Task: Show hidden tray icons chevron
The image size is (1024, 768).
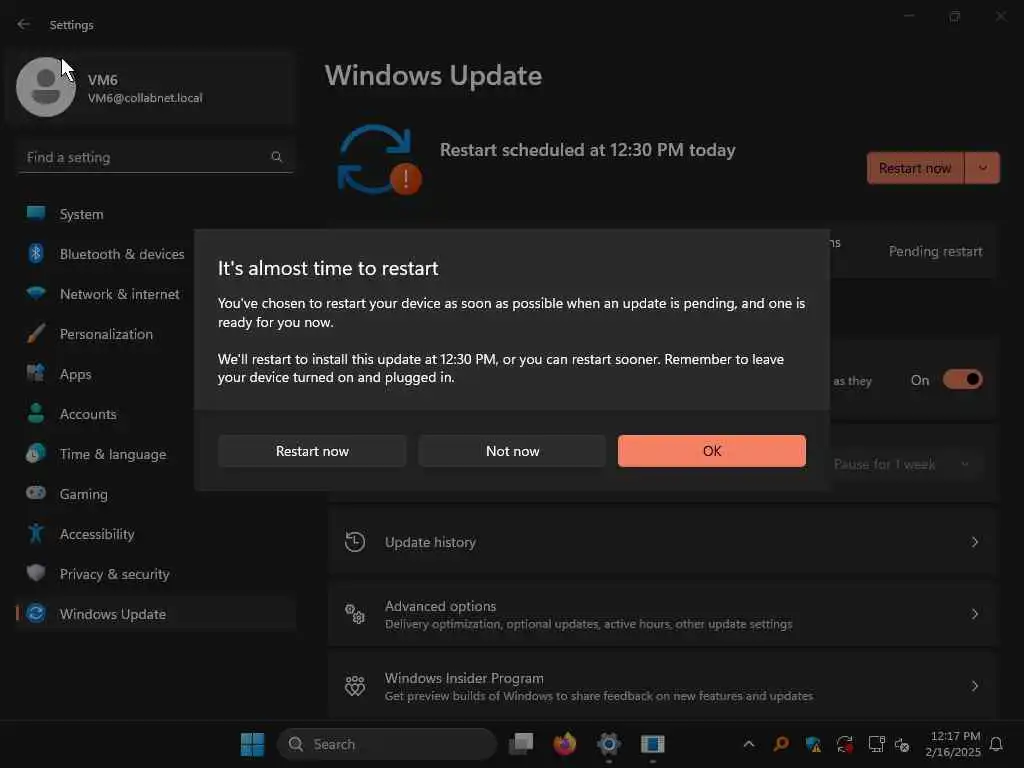Action: click(x=749, y=744)
